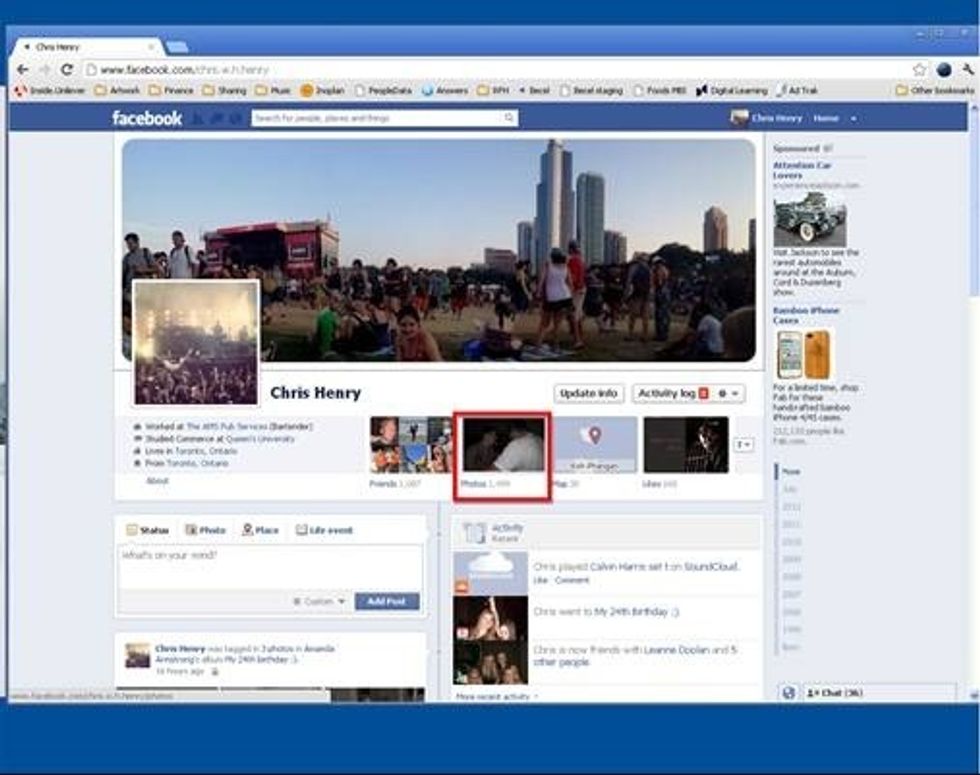Open Chris Henry profile link in header

pyautogui.click(x=766, y=118)
